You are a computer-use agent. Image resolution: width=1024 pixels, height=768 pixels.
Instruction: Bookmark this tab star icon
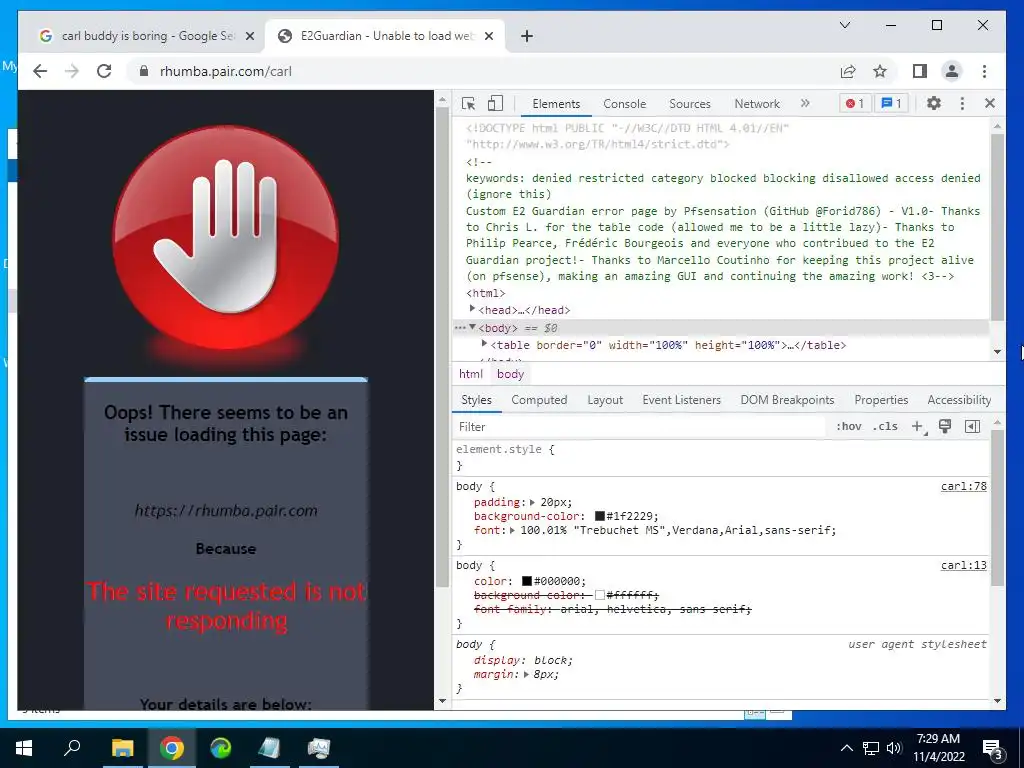[x=880, y=71]
